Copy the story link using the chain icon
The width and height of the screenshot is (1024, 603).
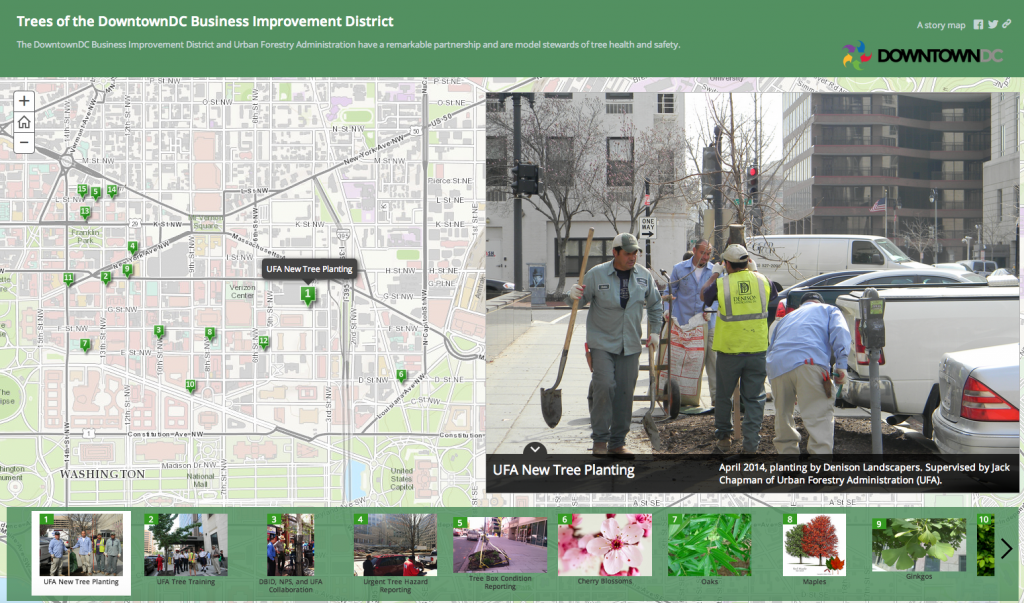pos(1008,24)
